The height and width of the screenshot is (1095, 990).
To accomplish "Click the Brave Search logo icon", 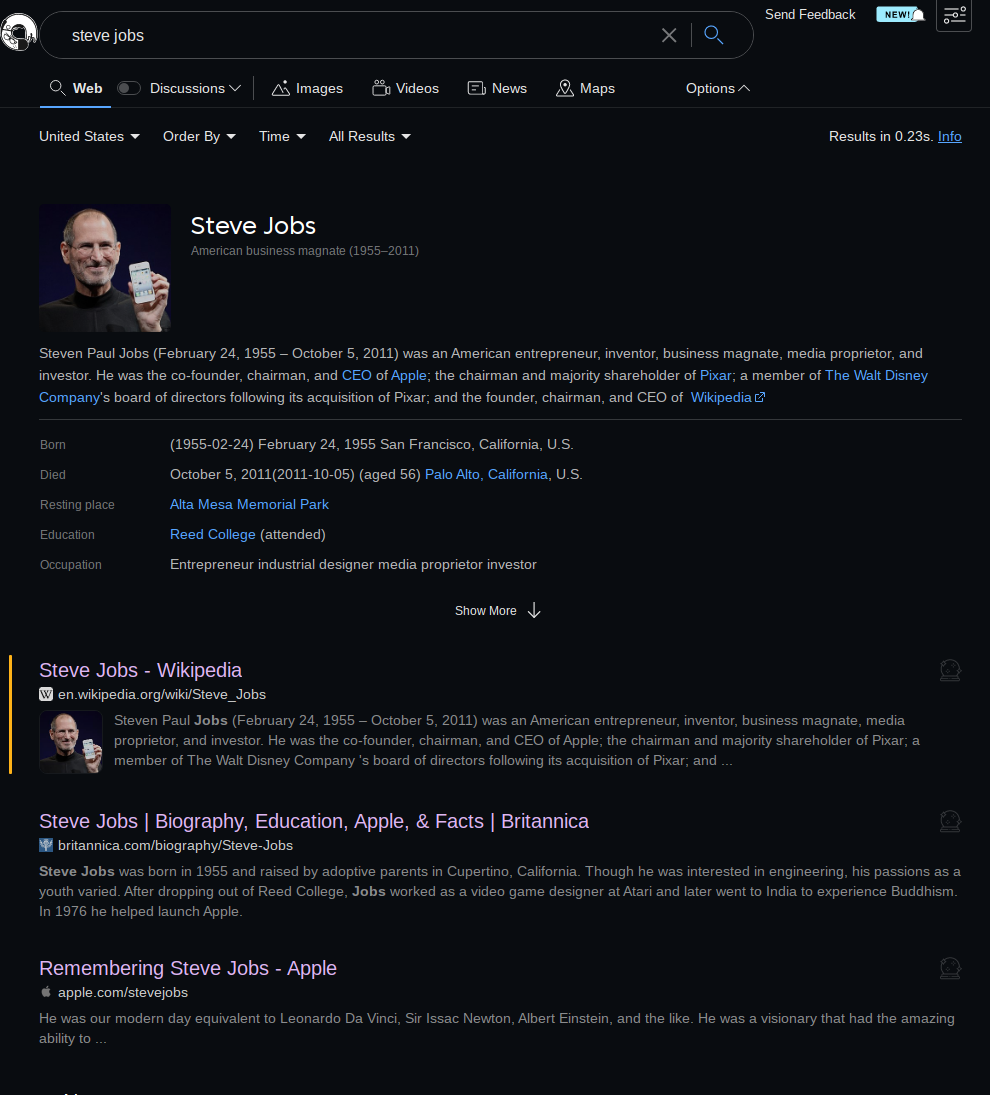I will pyautogui.click(x=18, y=32).
